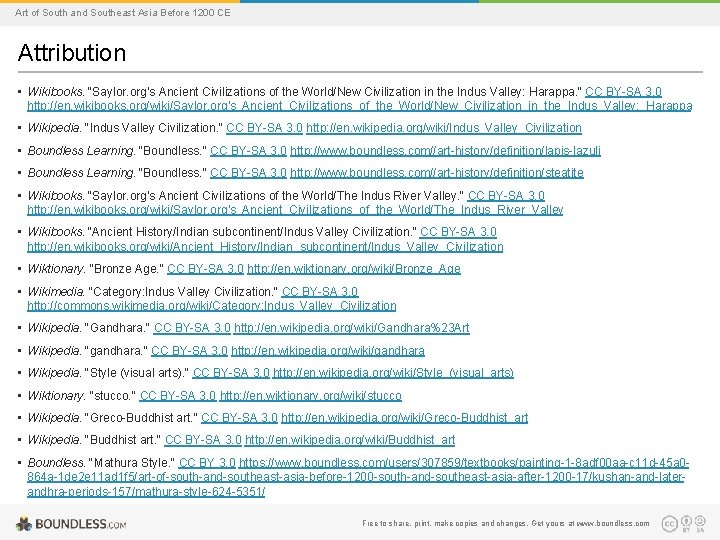720x540 pixels.
Task: Click CC BY-SA 3.0 after "Indus Valley Civilization."
Action: point(264,128)
